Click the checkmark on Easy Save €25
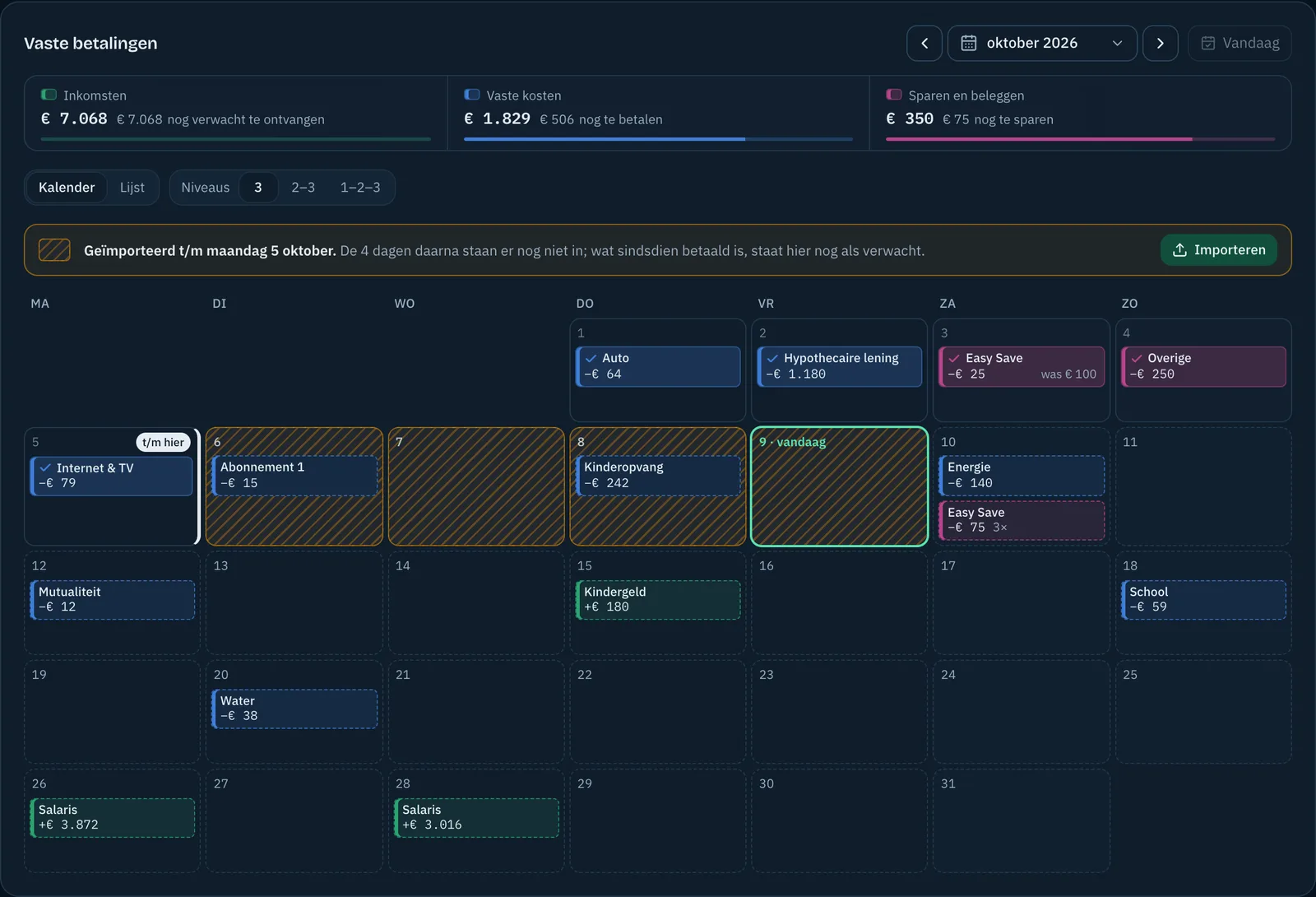The height and width of the screenshot is (897, 1316). point(954,359)
